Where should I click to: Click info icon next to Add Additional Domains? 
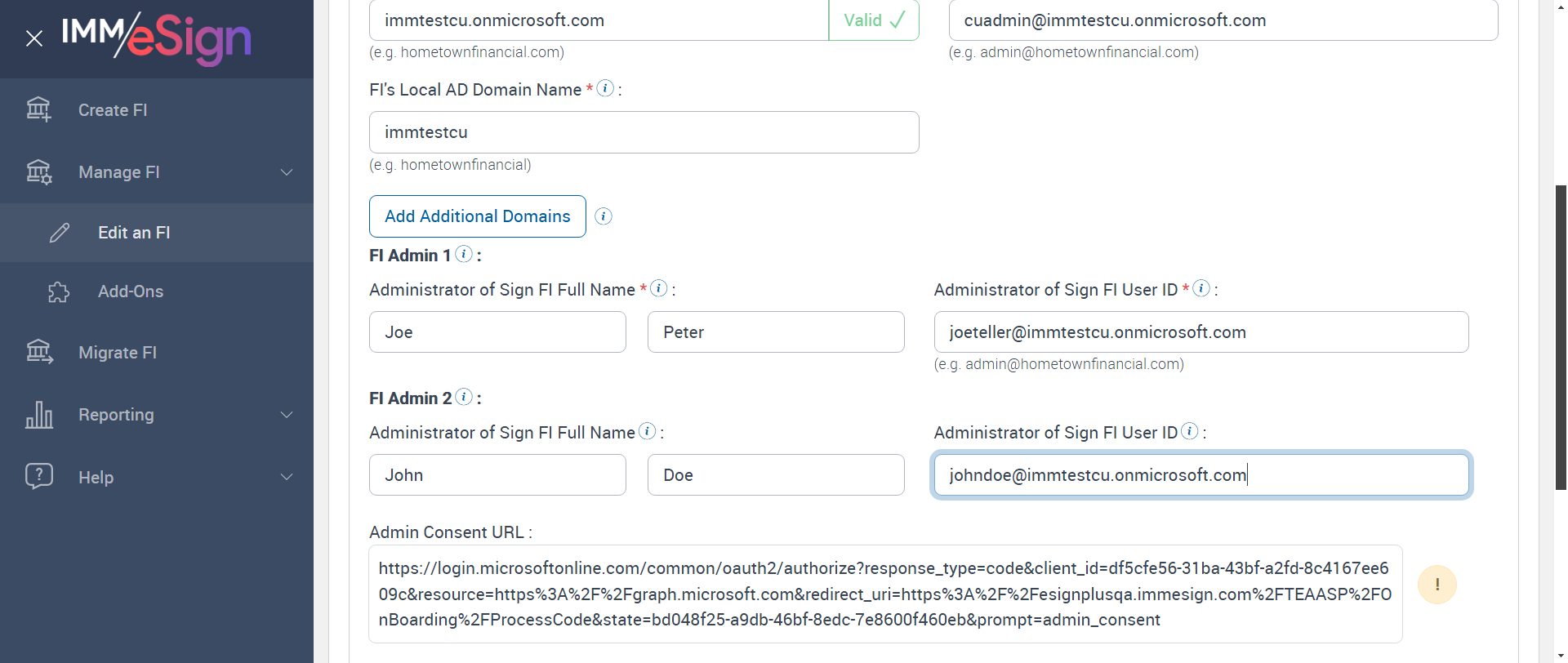604,216
